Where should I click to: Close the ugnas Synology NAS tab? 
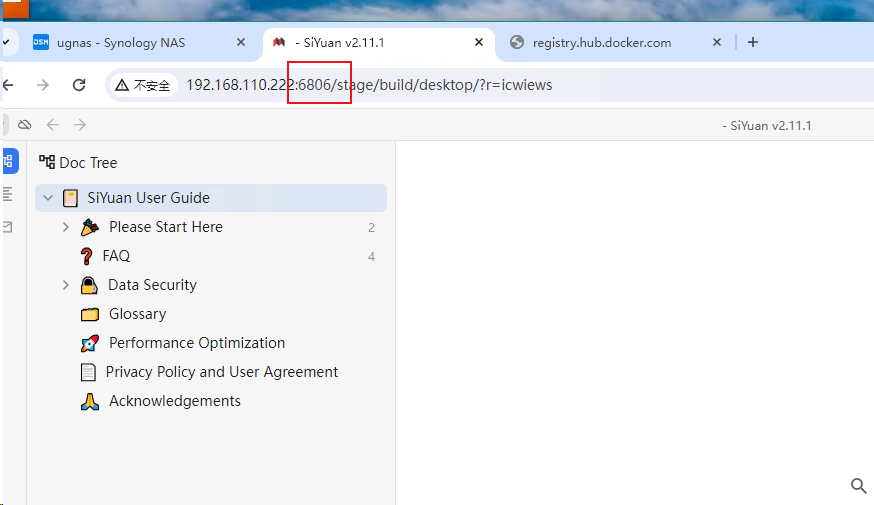point(241,42)
